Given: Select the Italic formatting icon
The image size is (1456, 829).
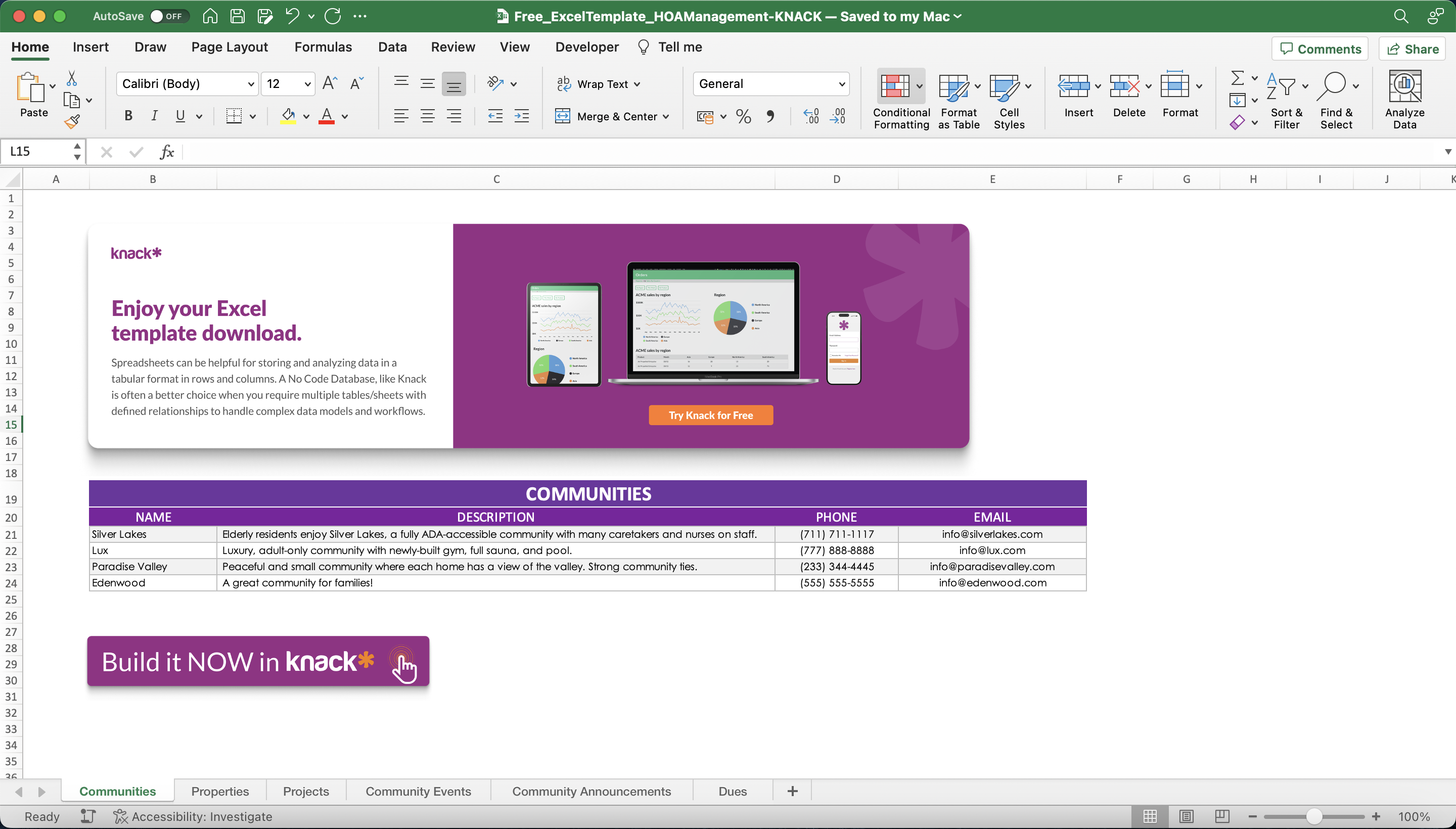Looking at the screenshot, I should tap(154, 116).
